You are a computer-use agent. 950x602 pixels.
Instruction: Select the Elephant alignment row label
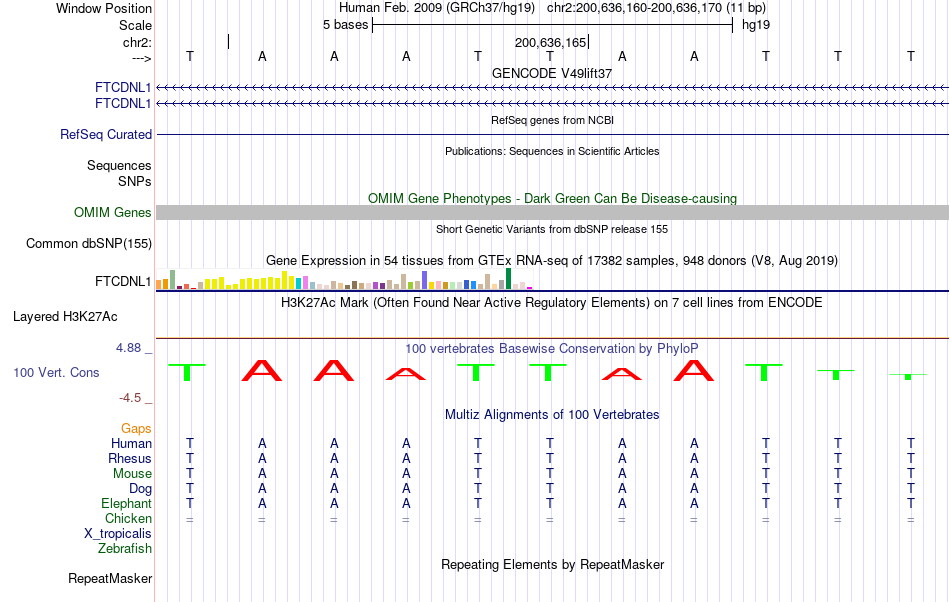[x=127, y=503]
